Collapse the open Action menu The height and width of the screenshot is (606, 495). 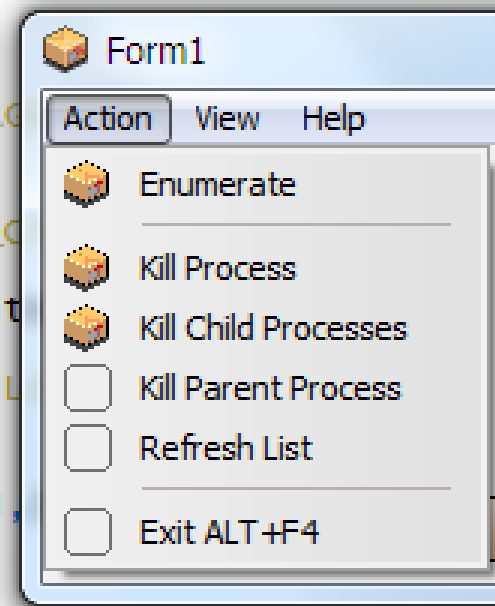click(x=109, y=119)
